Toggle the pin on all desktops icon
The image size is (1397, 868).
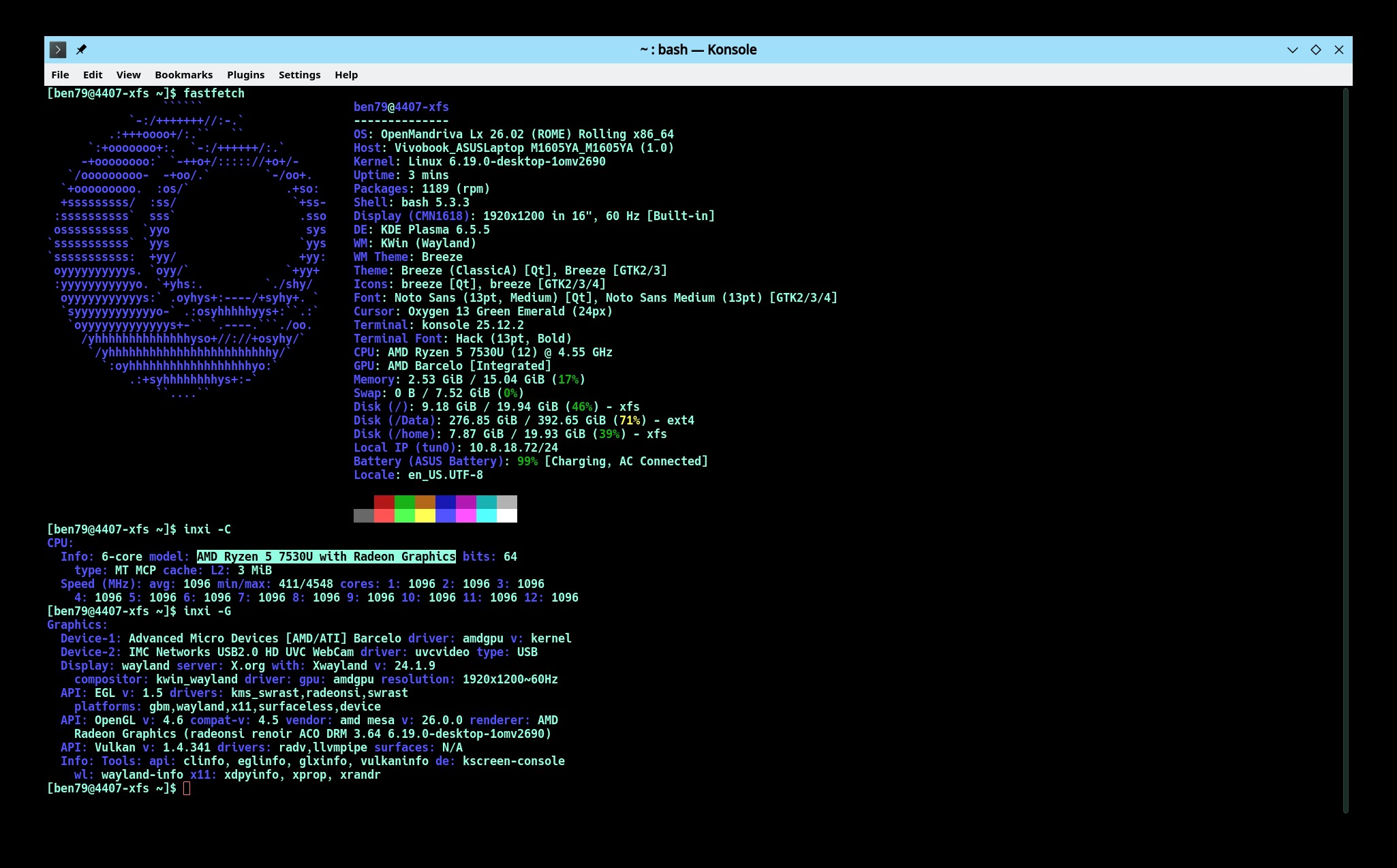pyautogui.click(x=81, y=50)
